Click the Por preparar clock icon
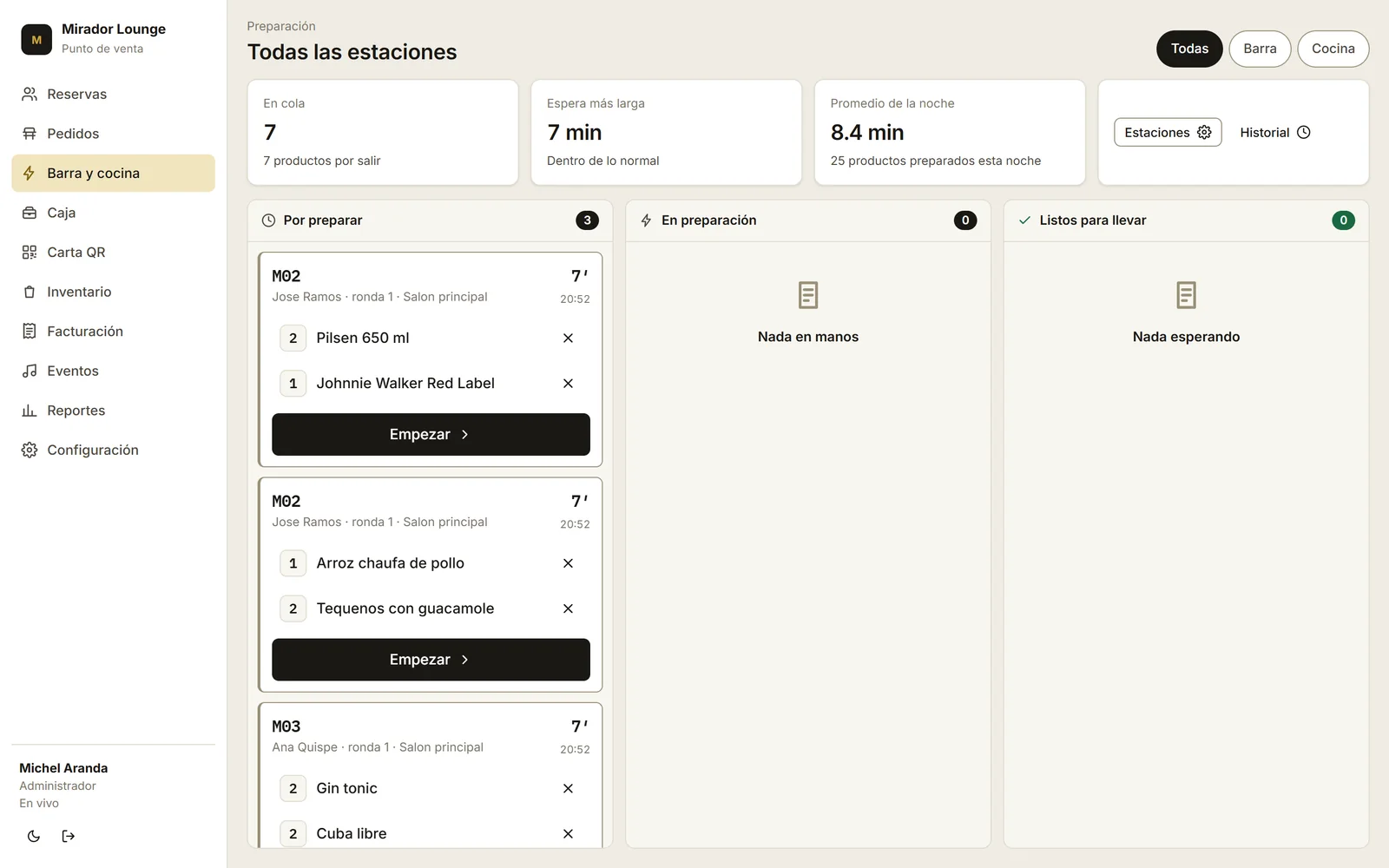The width and height of the screenshot is (1389, 868). pos(269,220)
